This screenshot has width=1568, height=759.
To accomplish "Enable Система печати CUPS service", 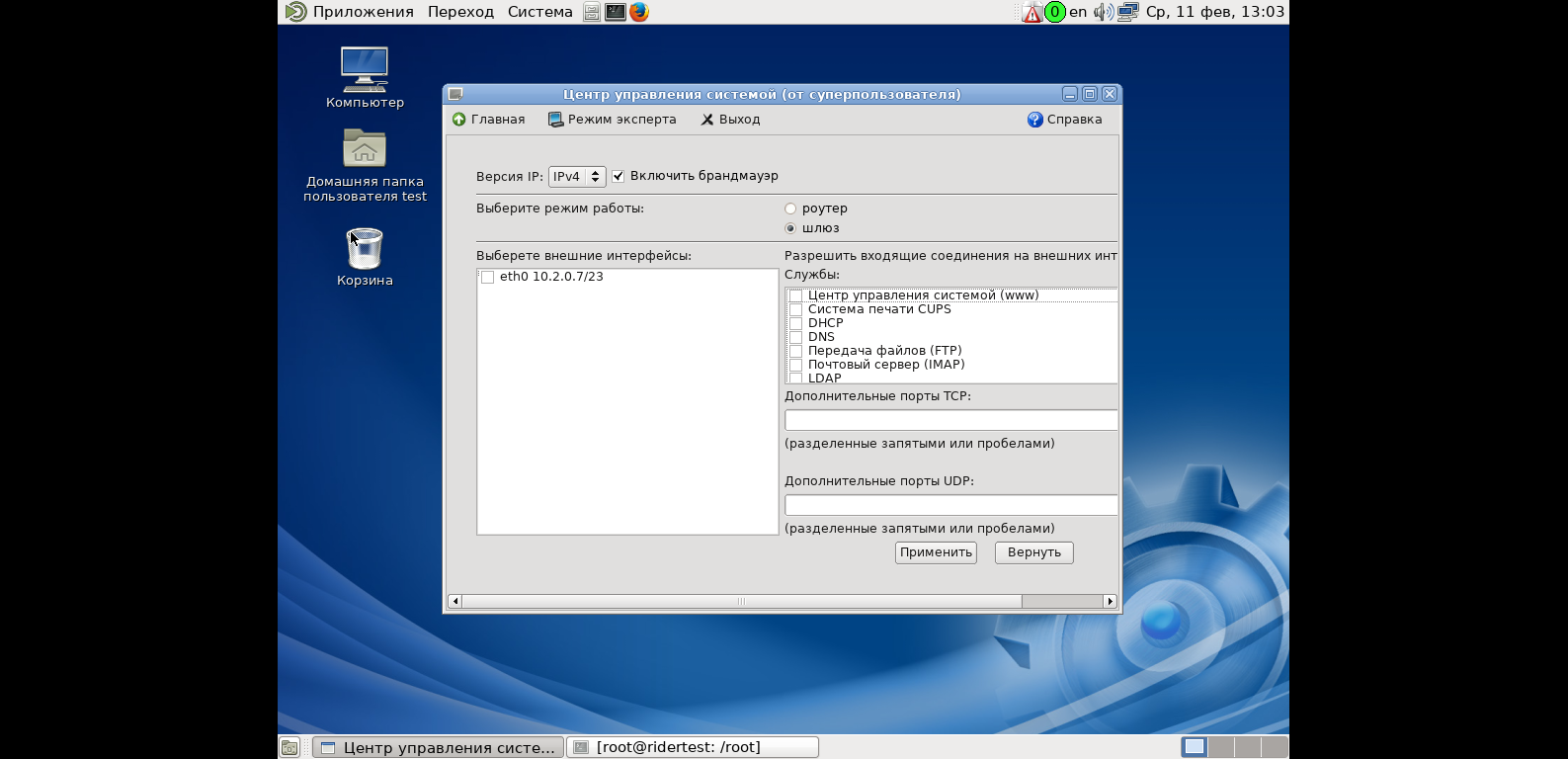I will [795, 309].
